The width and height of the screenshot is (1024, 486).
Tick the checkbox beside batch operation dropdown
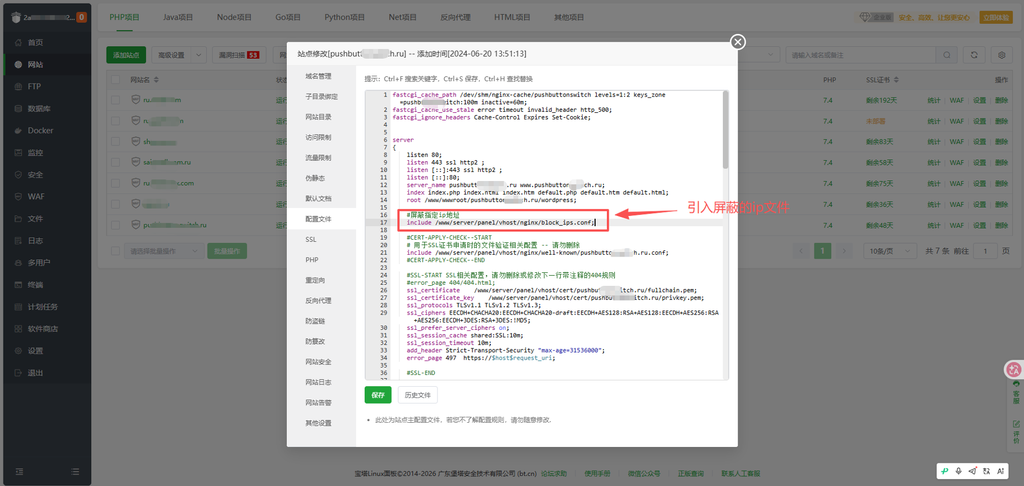pos(116,251)
